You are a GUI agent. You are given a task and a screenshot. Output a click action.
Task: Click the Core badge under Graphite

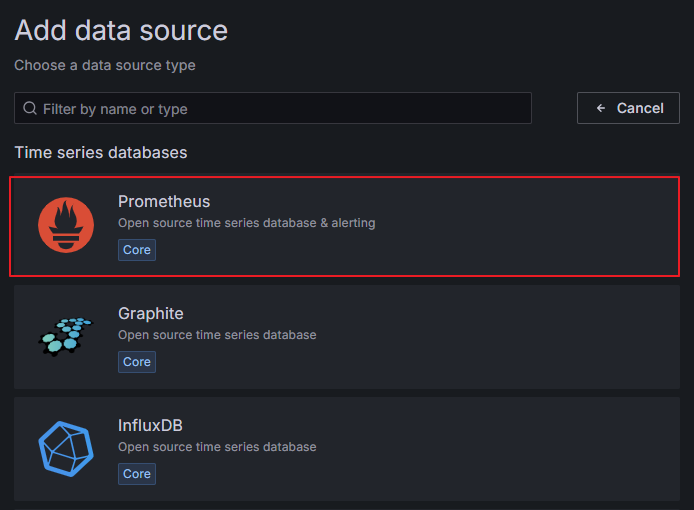click(x=137, y=362)
